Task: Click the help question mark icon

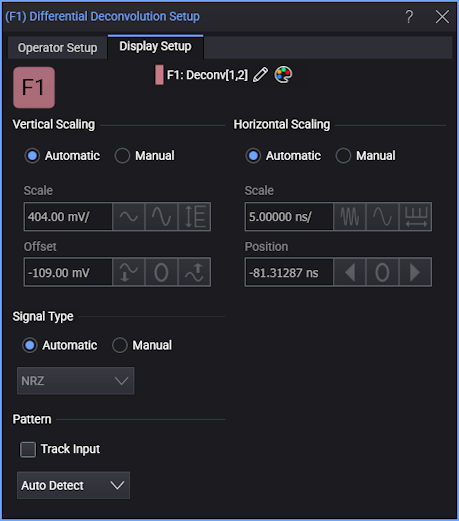Action: (x=409, y=16)
